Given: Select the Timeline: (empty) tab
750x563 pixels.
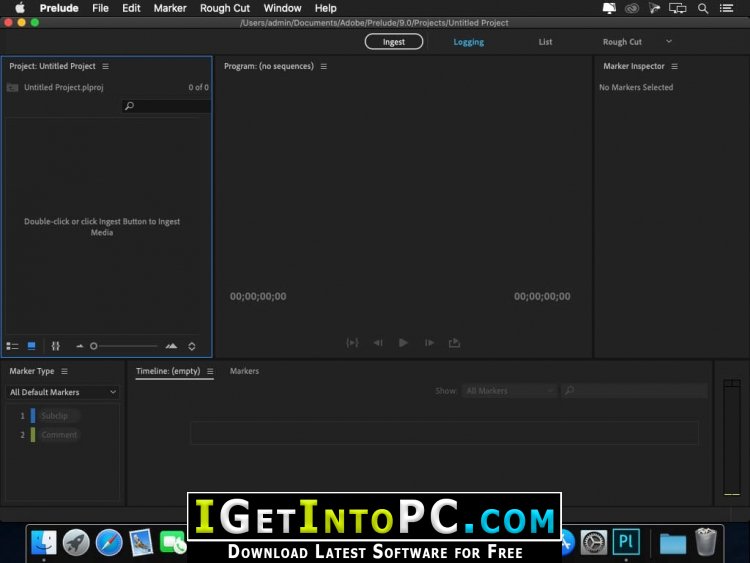Looking at the screenshot, I should [x=168, y=371].
